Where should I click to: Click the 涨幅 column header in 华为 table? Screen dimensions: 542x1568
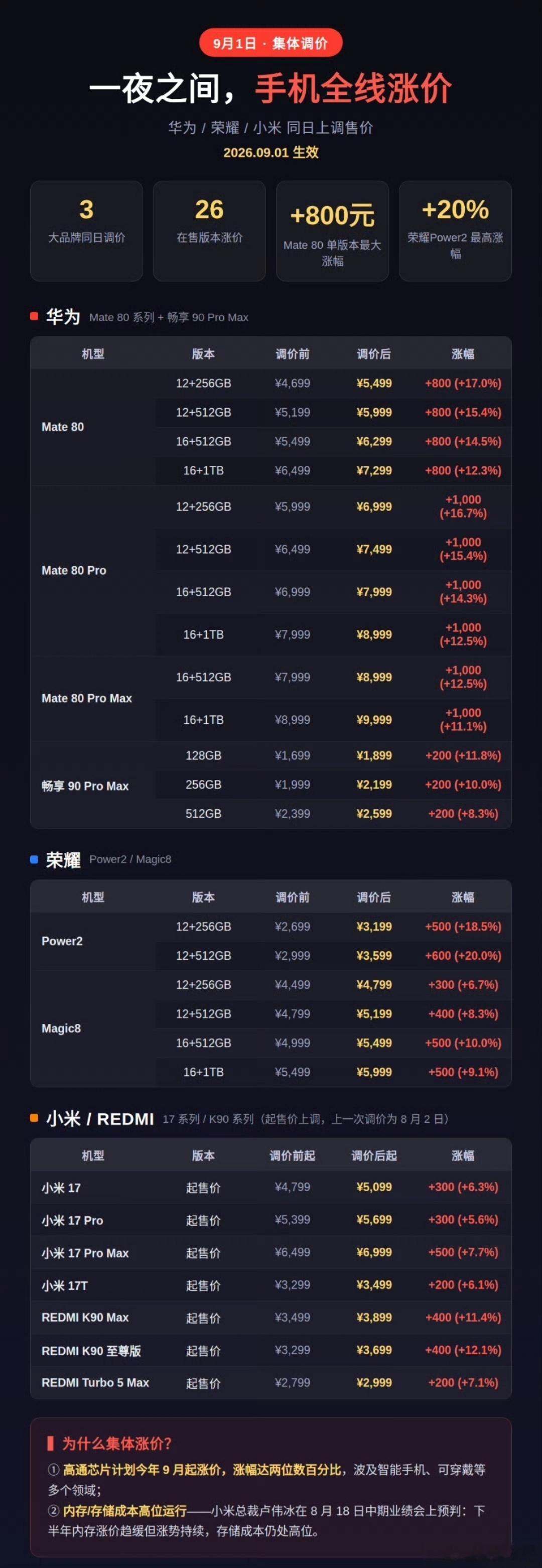pos(463,354)
